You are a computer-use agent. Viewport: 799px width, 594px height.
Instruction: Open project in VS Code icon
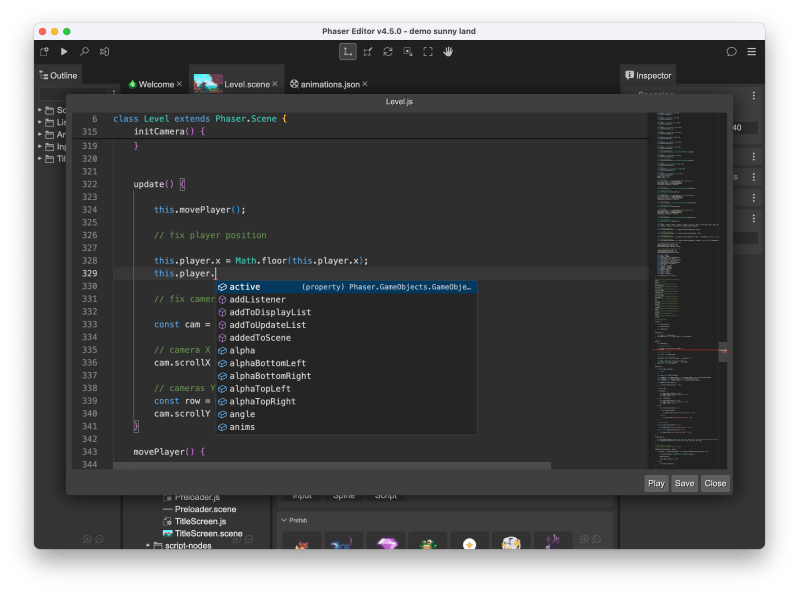104,51
